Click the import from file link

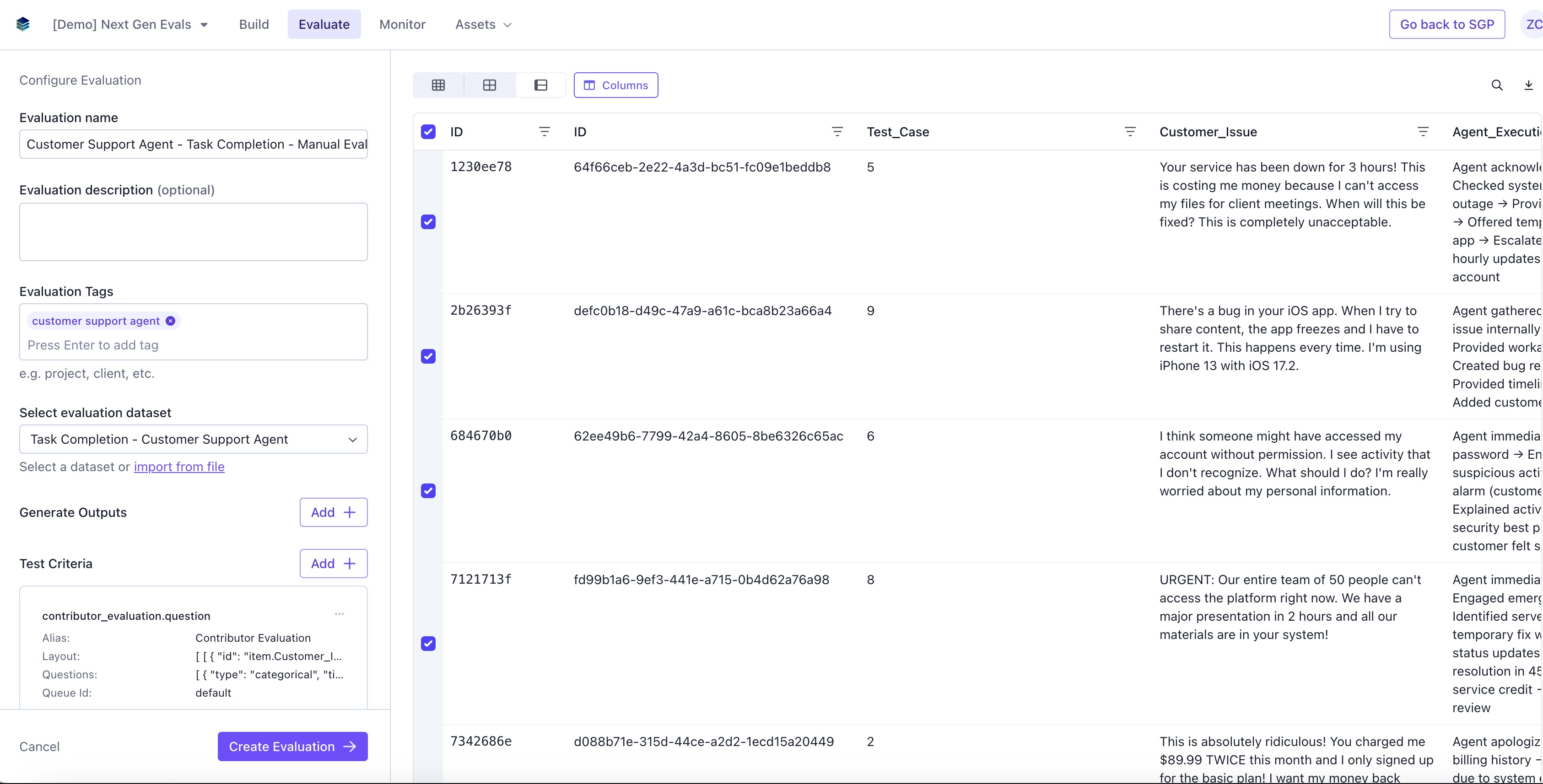tap(179, 467)
